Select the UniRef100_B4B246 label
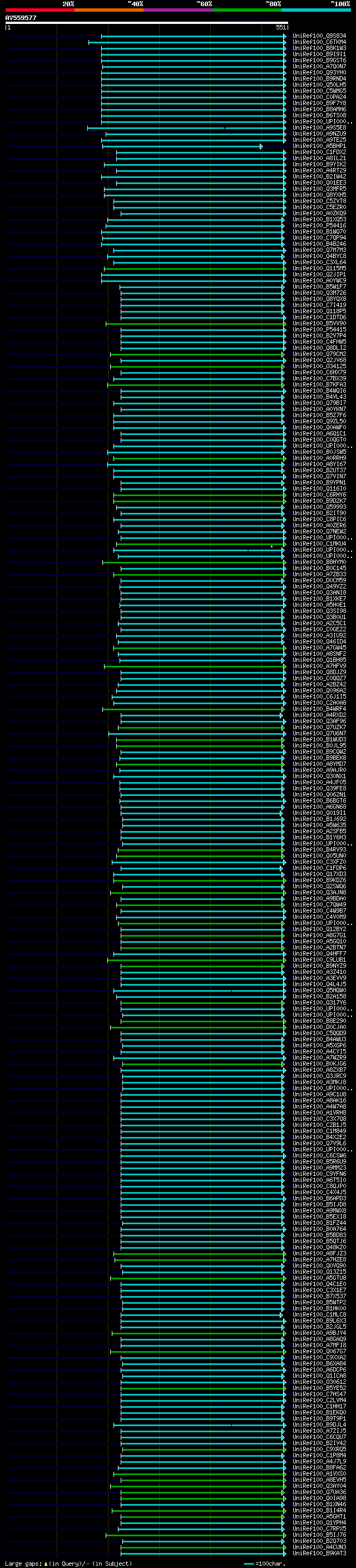 click(319, 244)
